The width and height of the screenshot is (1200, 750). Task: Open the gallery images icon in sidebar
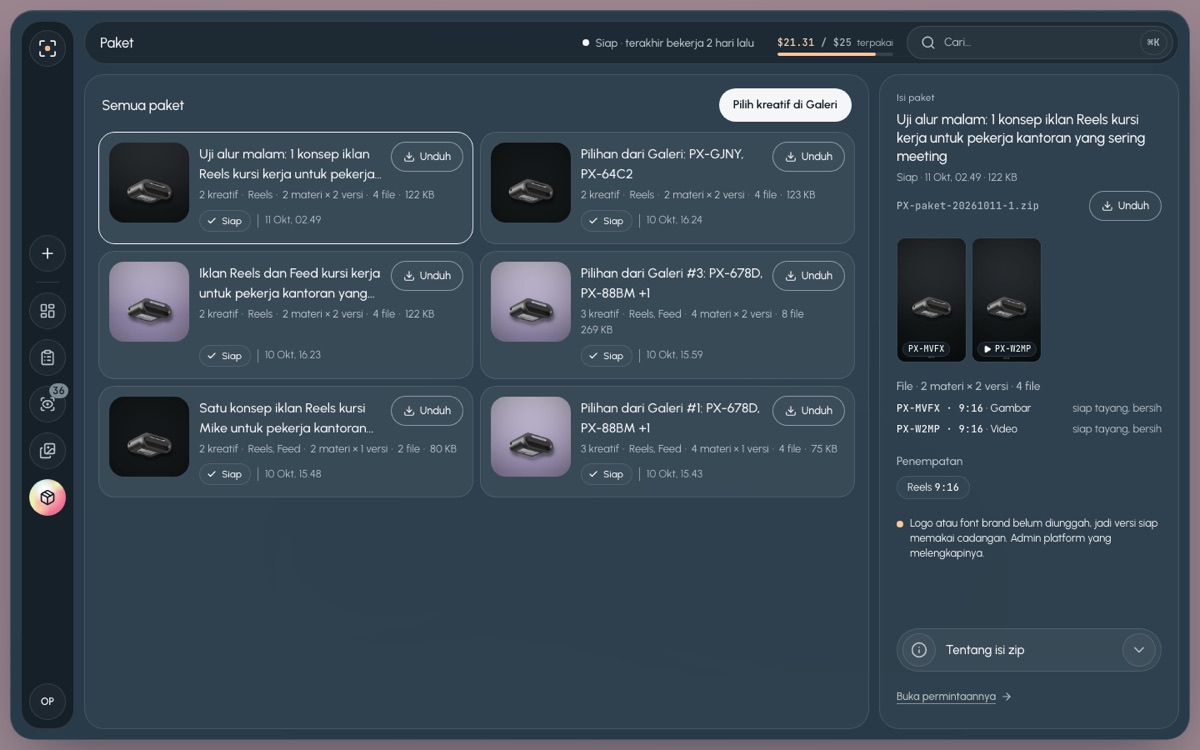tap(47, 451)
